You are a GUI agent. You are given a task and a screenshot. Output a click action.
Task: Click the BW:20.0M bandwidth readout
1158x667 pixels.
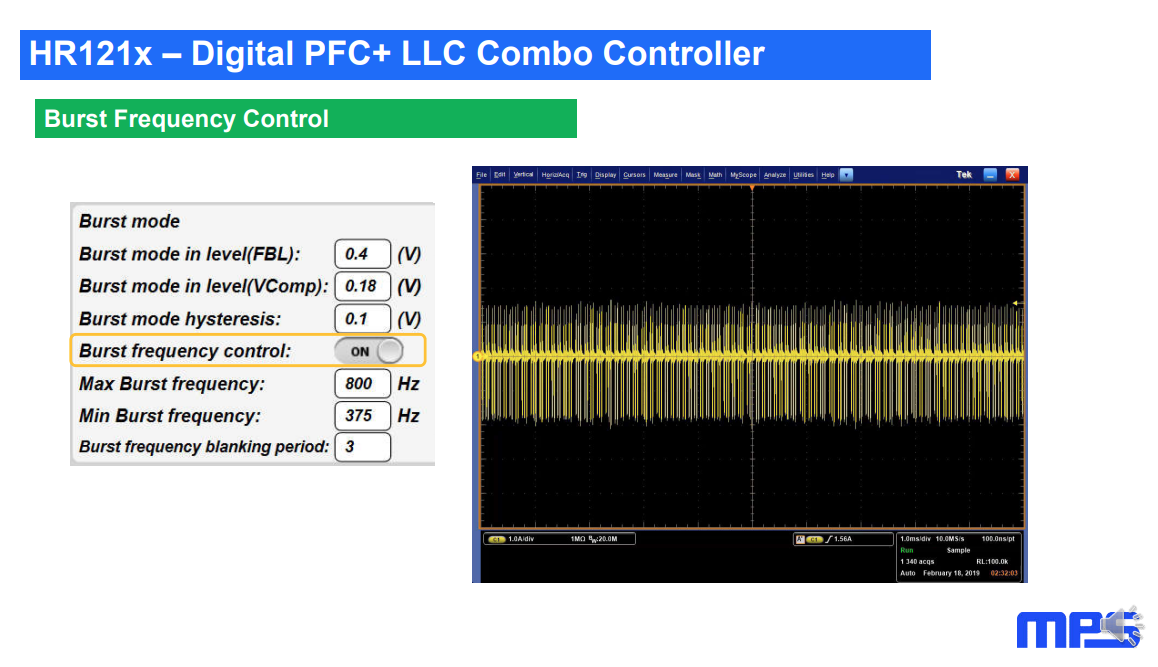(603, 539)
